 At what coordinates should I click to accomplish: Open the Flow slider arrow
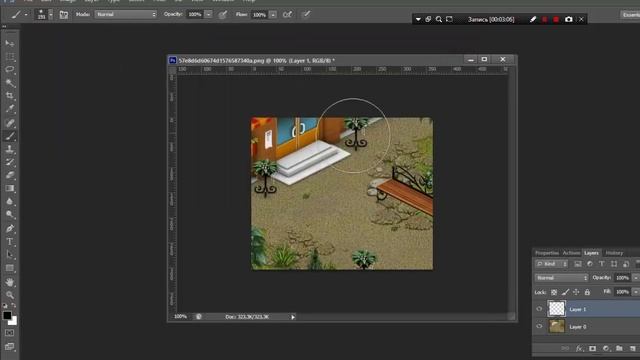click(273, 15)
